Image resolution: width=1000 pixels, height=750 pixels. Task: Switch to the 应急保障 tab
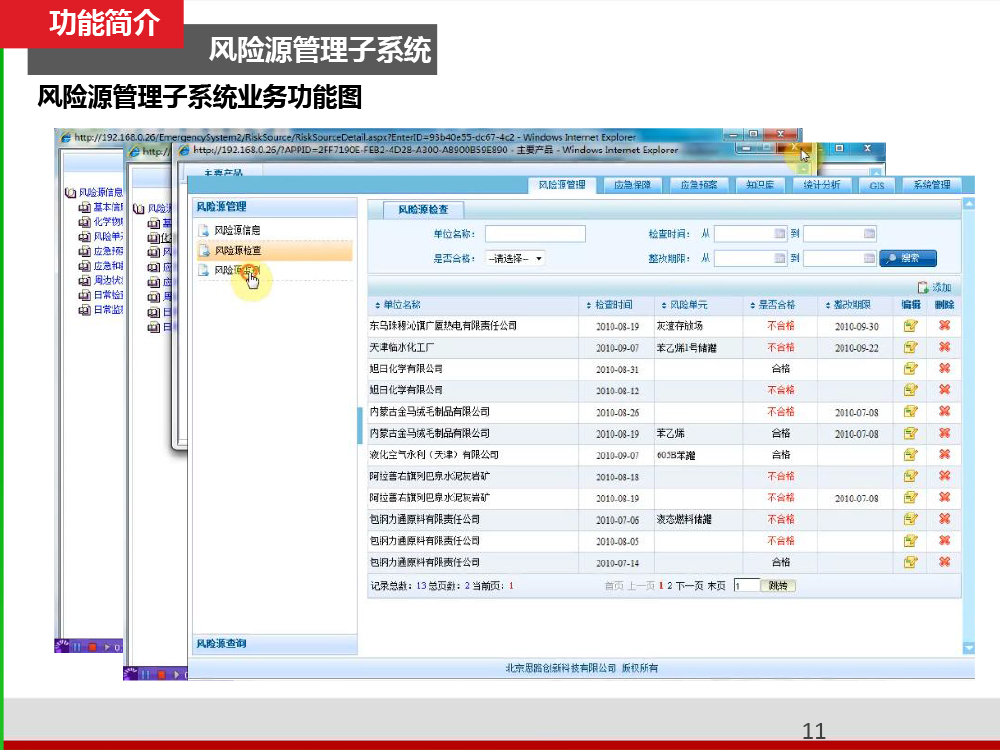[632, 185]
